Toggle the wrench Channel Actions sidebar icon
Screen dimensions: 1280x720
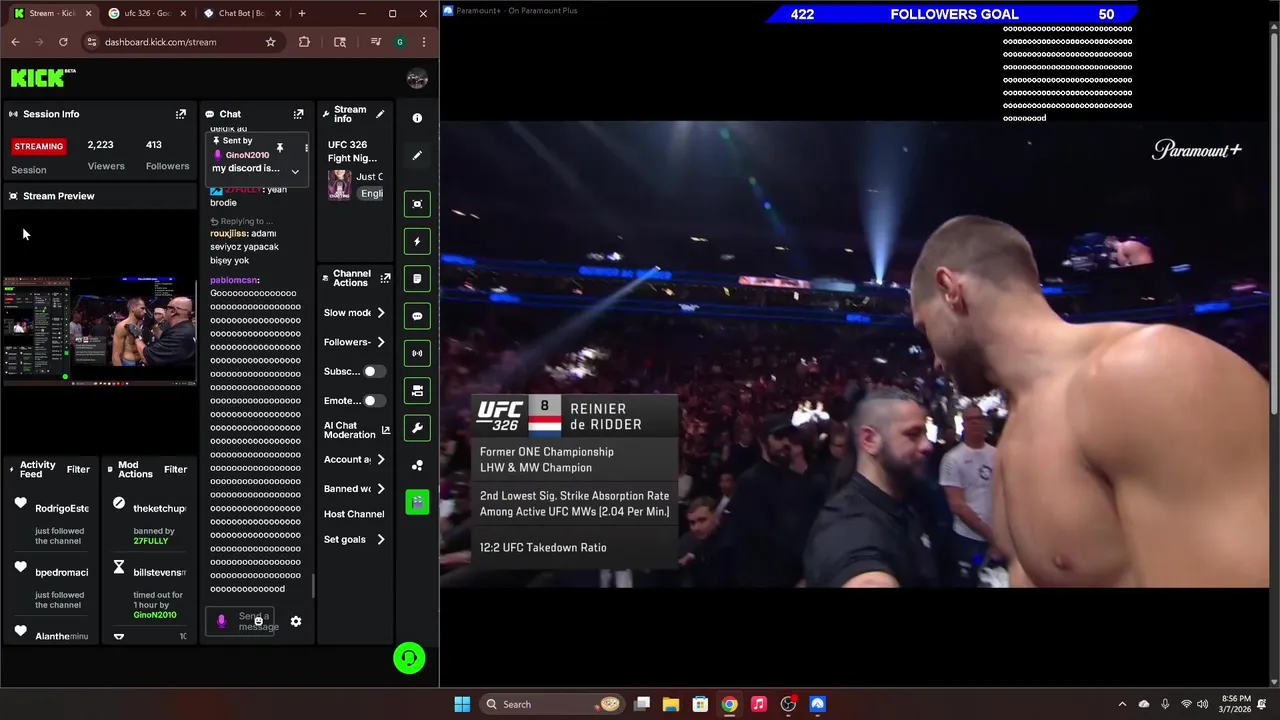(417, 428)
